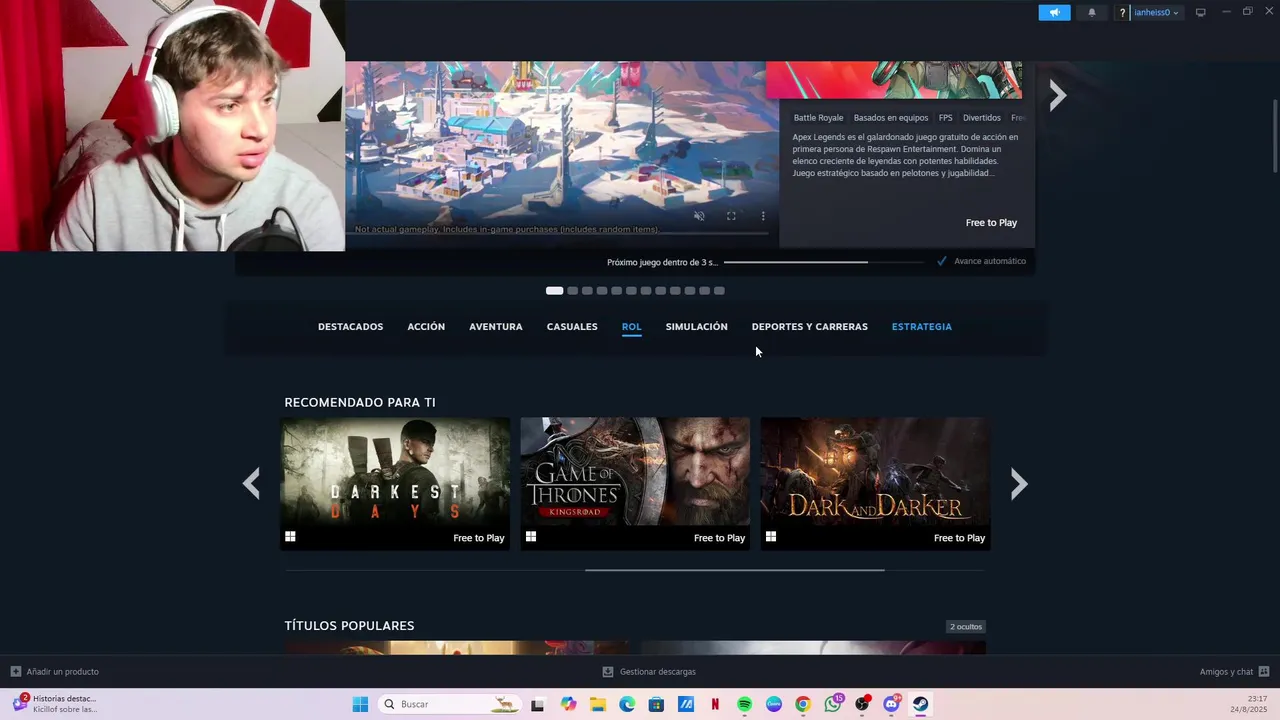Click the Steam taskbar icon

coord(921,704)
